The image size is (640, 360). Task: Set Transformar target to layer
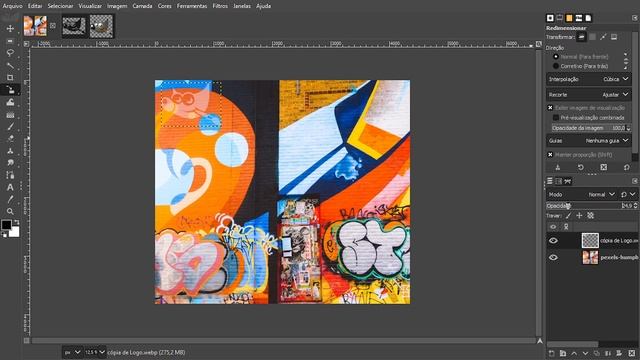[582, 37]
